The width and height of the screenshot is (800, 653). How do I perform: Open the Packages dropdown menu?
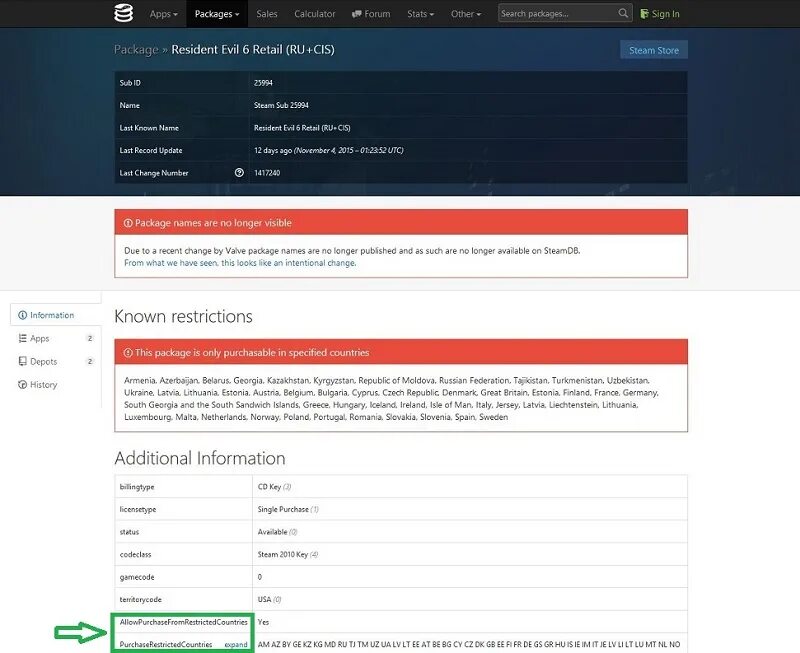tap(214, 13)
